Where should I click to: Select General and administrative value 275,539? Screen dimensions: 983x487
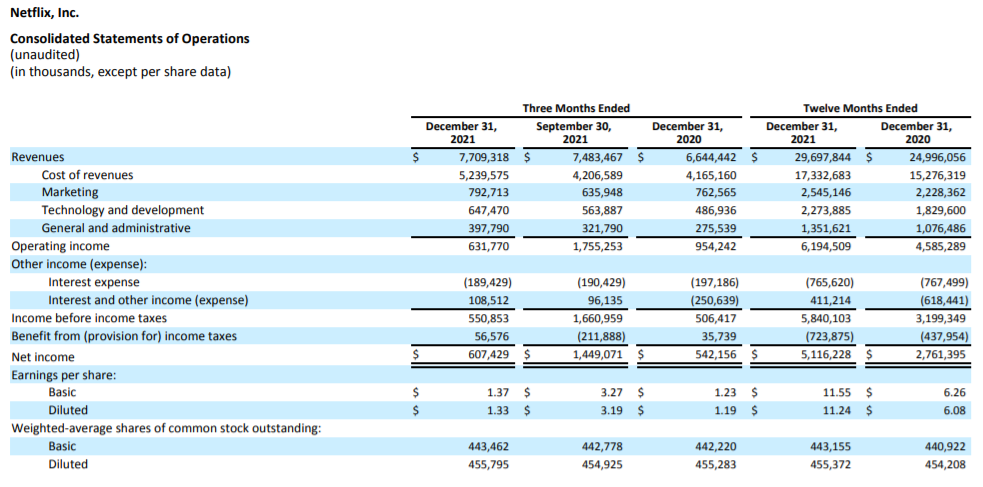point(716,228)
